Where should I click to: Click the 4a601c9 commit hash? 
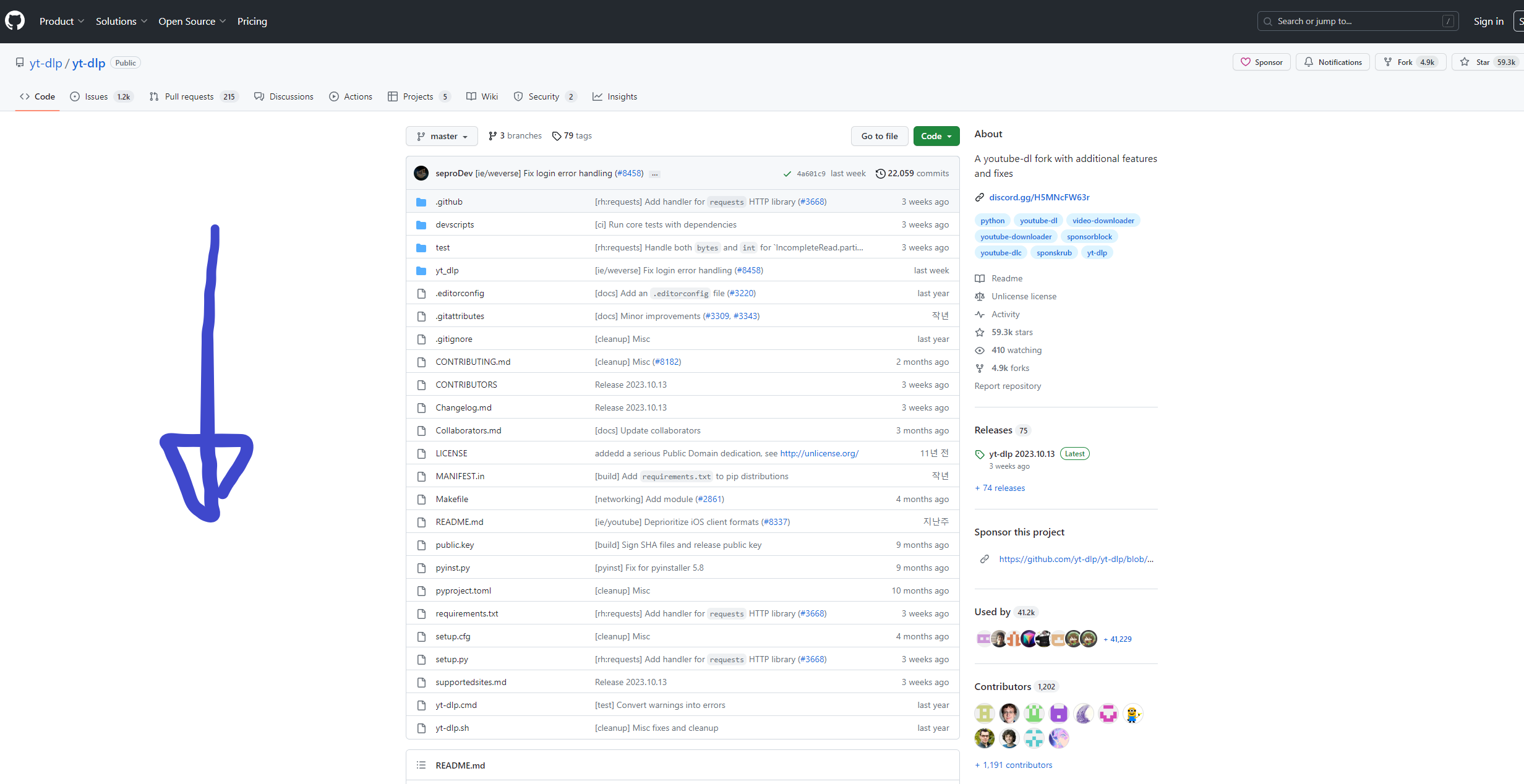pyautogui.click(x=811, y=174)
